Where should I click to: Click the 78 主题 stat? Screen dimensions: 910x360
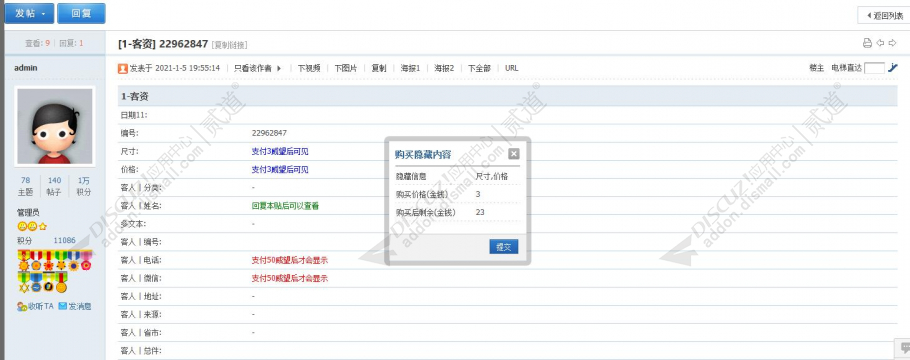point(26,186)
